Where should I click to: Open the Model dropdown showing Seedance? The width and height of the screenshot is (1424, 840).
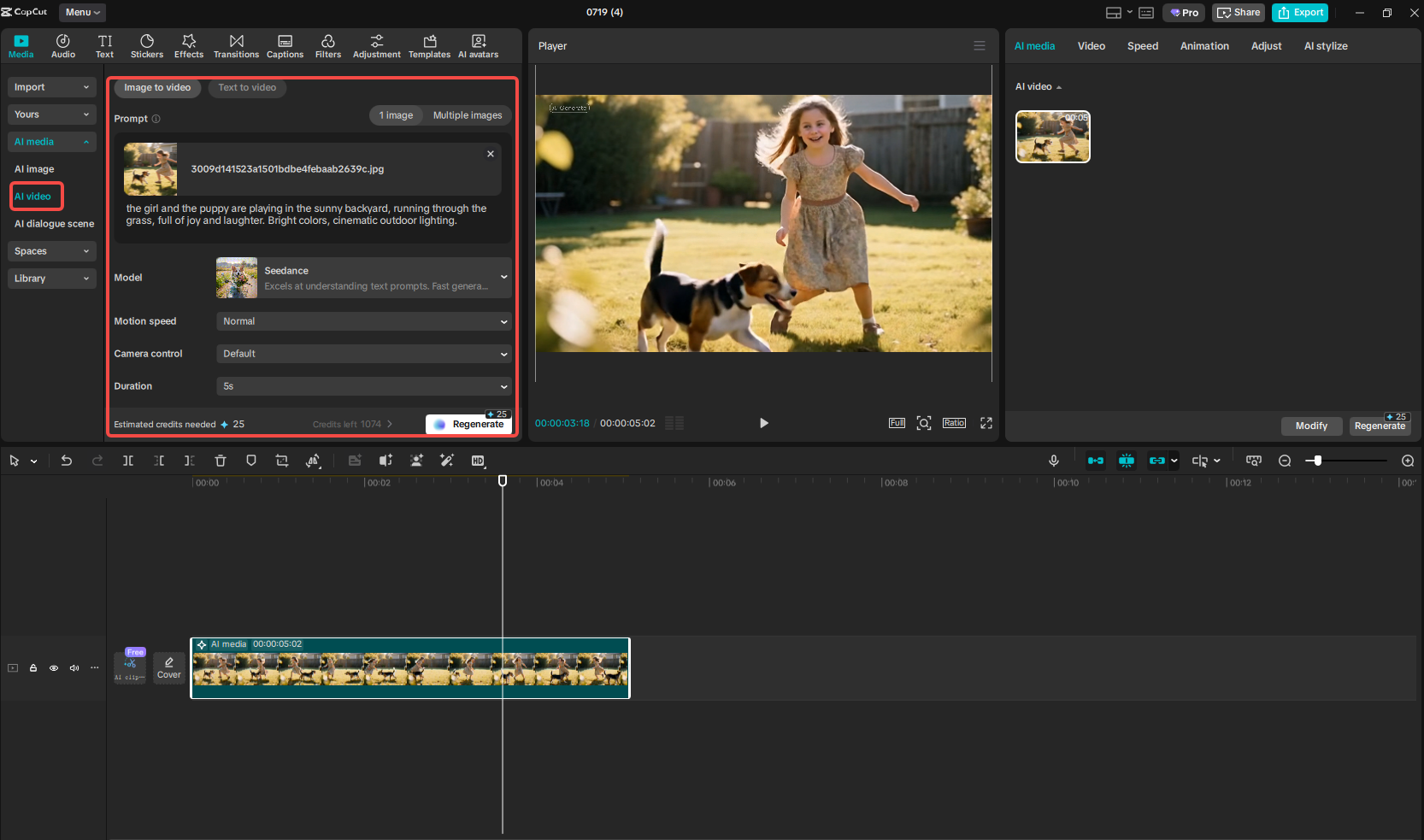[x=363, y=277]
